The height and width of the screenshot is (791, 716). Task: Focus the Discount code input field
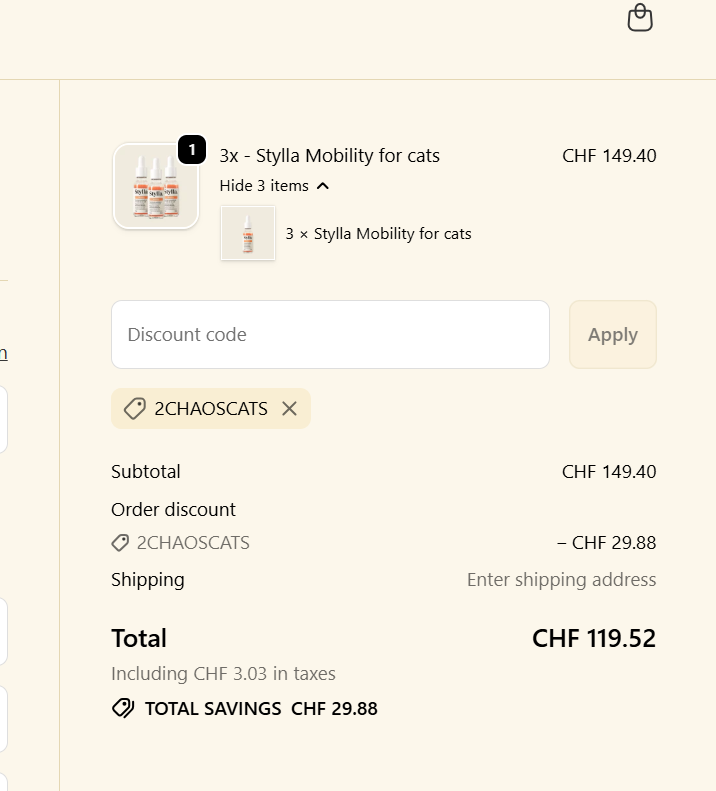point(330,334)
